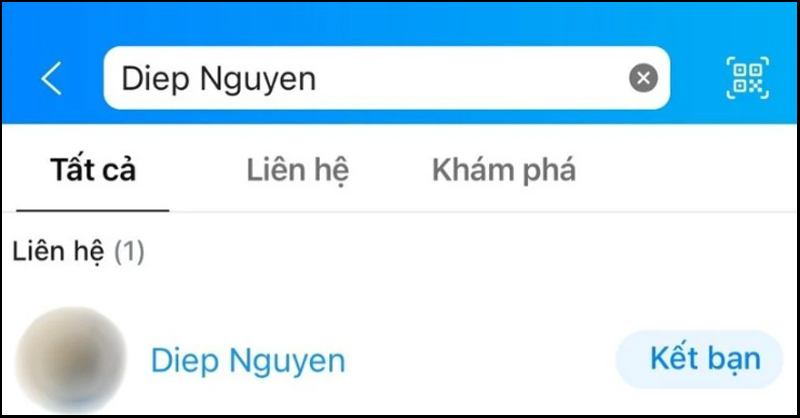This screenshot has width=800, height=418.
Task: Show the Khám phá discovery results
Action: [504, 171]
